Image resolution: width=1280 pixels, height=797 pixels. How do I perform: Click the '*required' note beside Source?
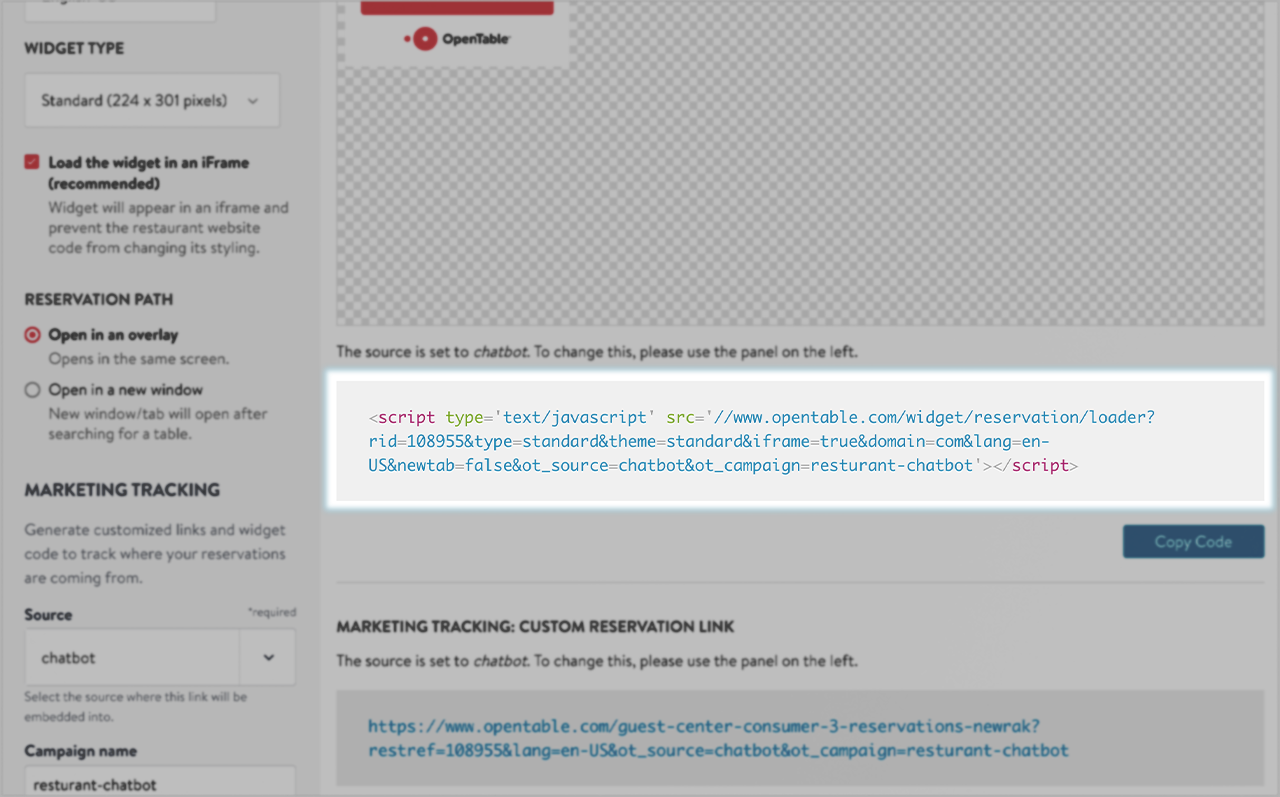[272, 612]
